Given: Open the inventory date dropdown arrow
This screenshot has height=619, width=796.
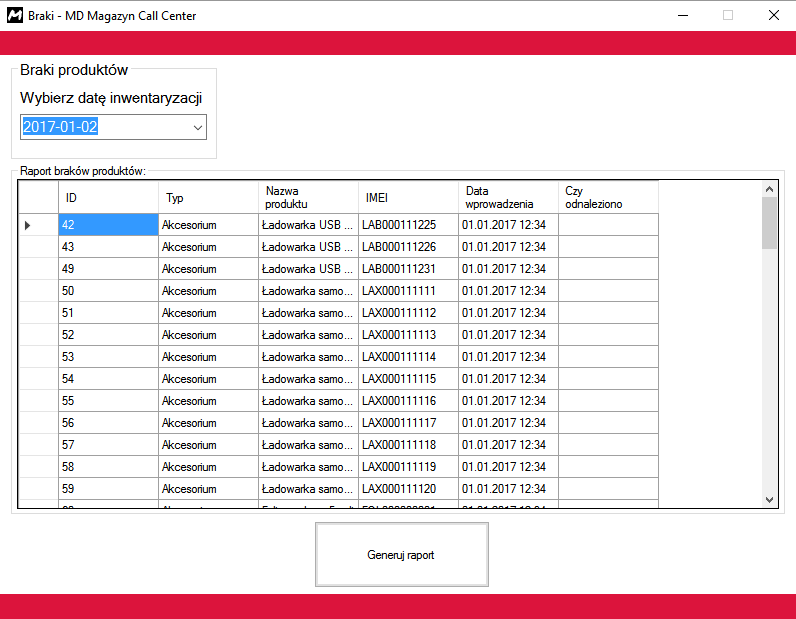Looking at the screenshot, I should [198, 127].
